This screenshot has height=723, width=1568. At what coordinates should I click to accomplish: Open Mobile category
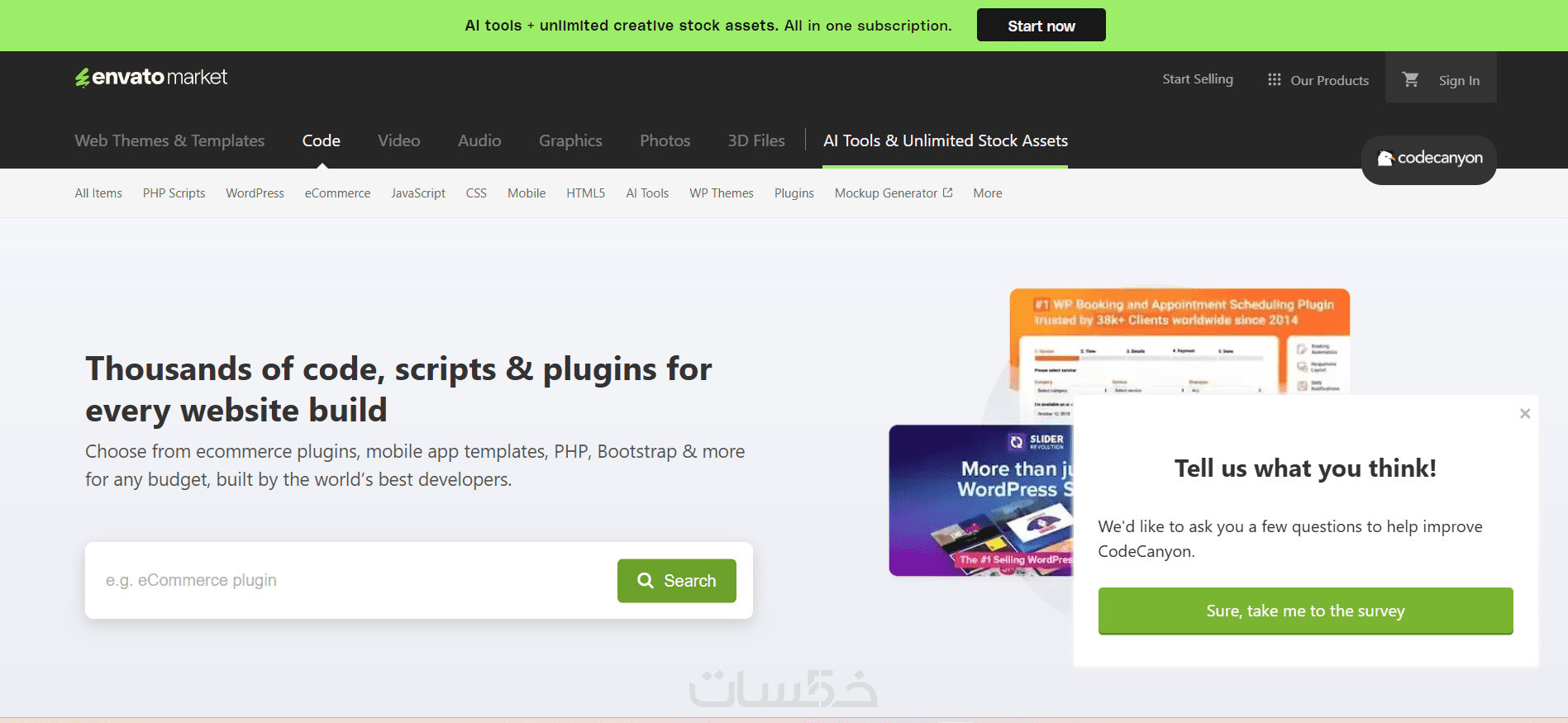coord(527,193)
